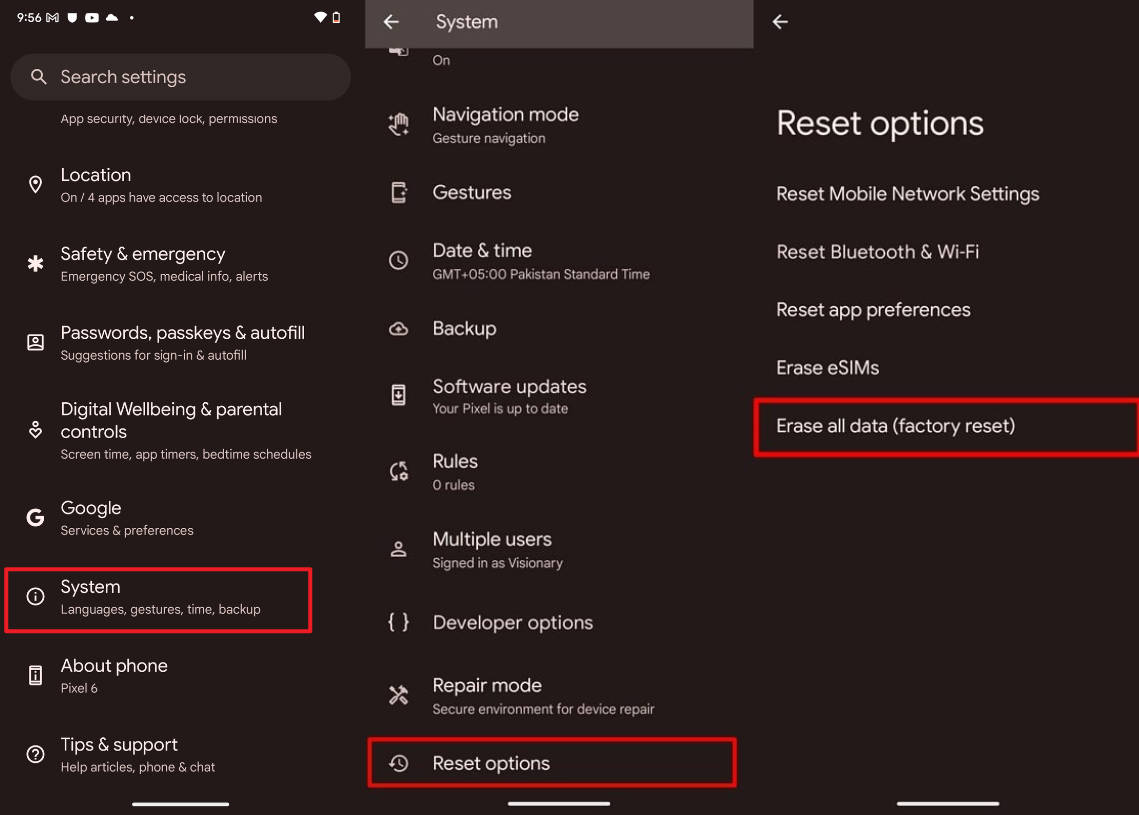1139x815 pixels.
Task: Tap Reset Bluetooth & Wi-Fi
Action: coord(878,252)
